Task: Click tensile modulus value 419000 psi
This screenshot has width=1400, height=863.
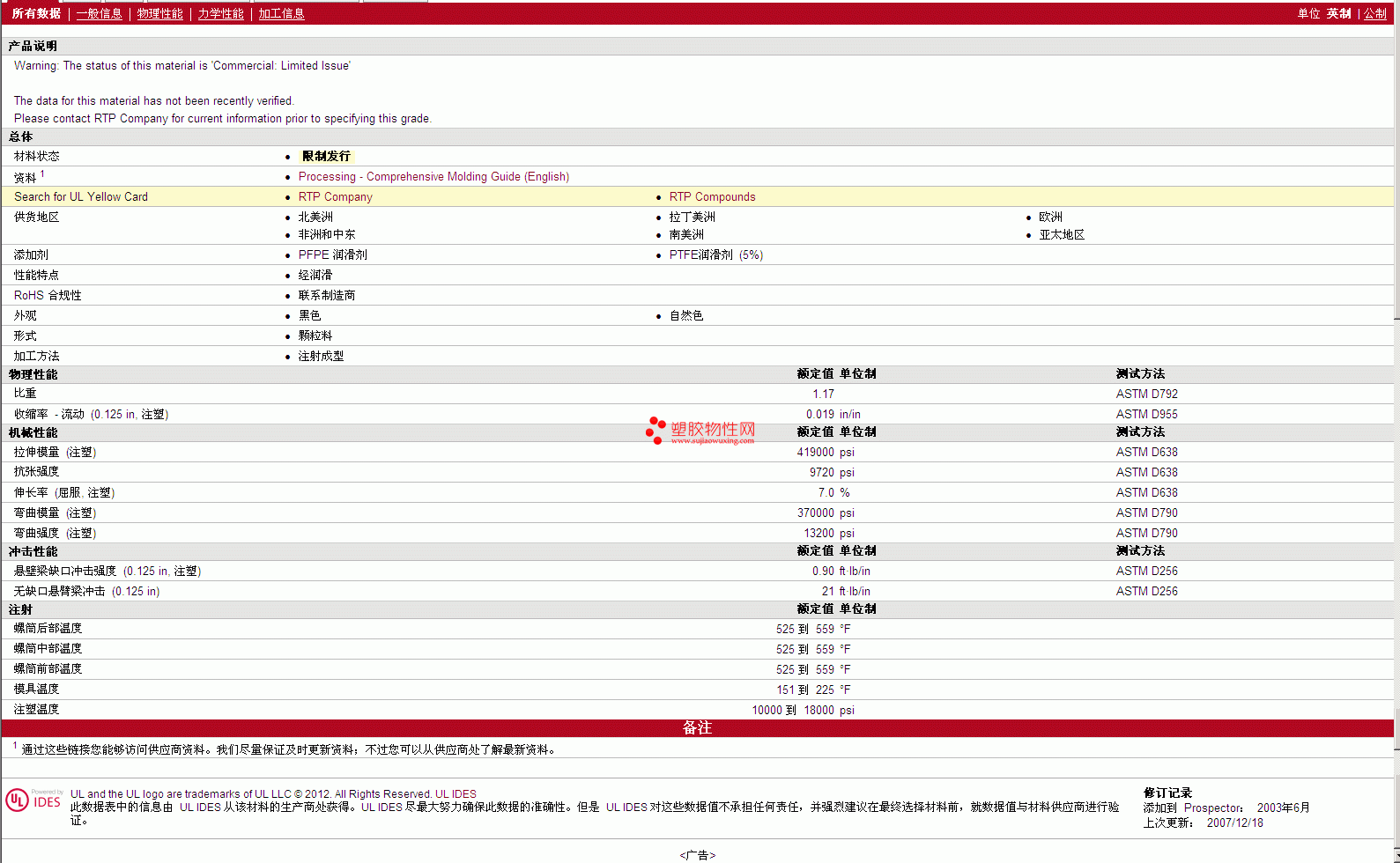Action: point(826,453)
